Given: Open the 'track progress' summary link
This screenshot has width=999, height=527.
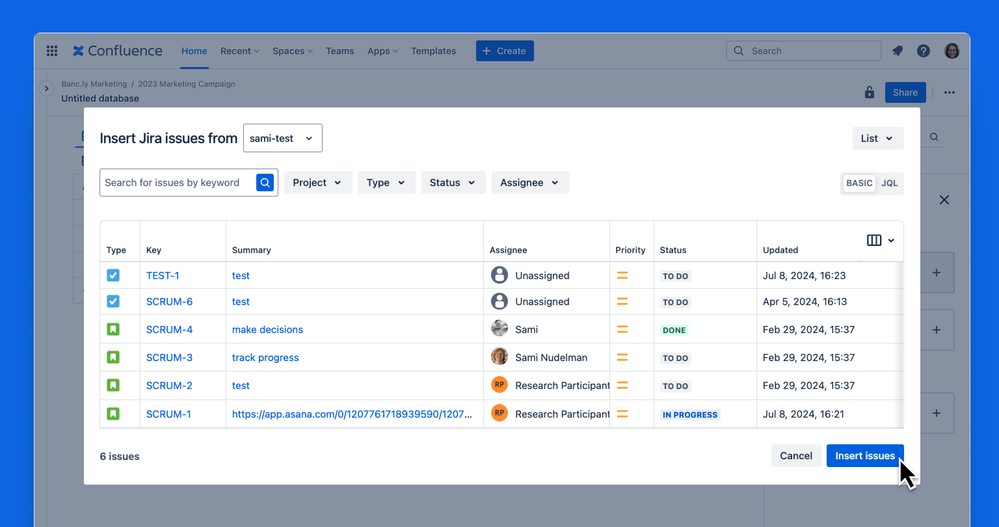Looking at the screenshot, I should 265,357.
